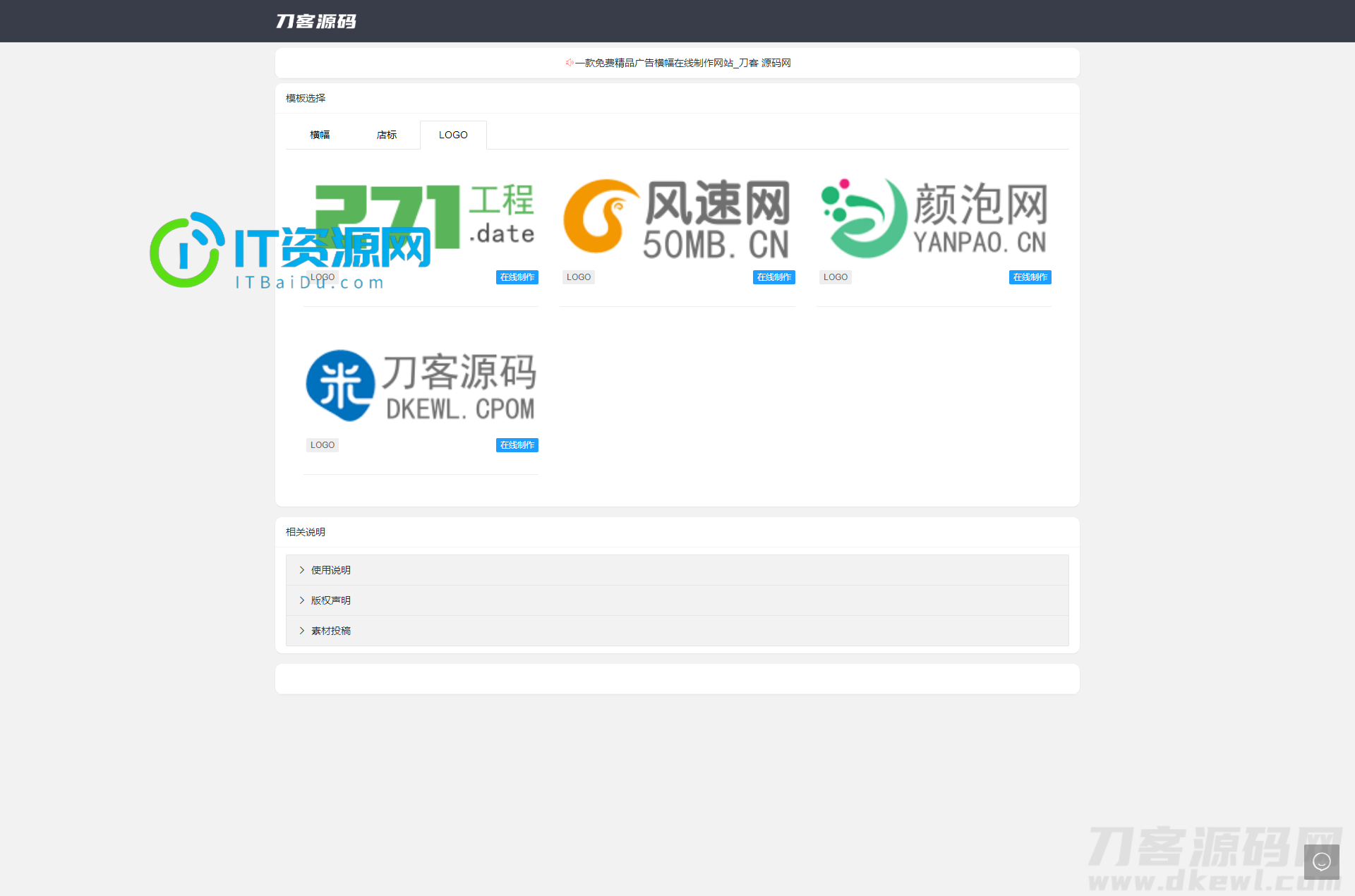Expand the 素材投稿 section
Image resolution: width=1355 pixels, height=896 pixels.
(677, 631)
